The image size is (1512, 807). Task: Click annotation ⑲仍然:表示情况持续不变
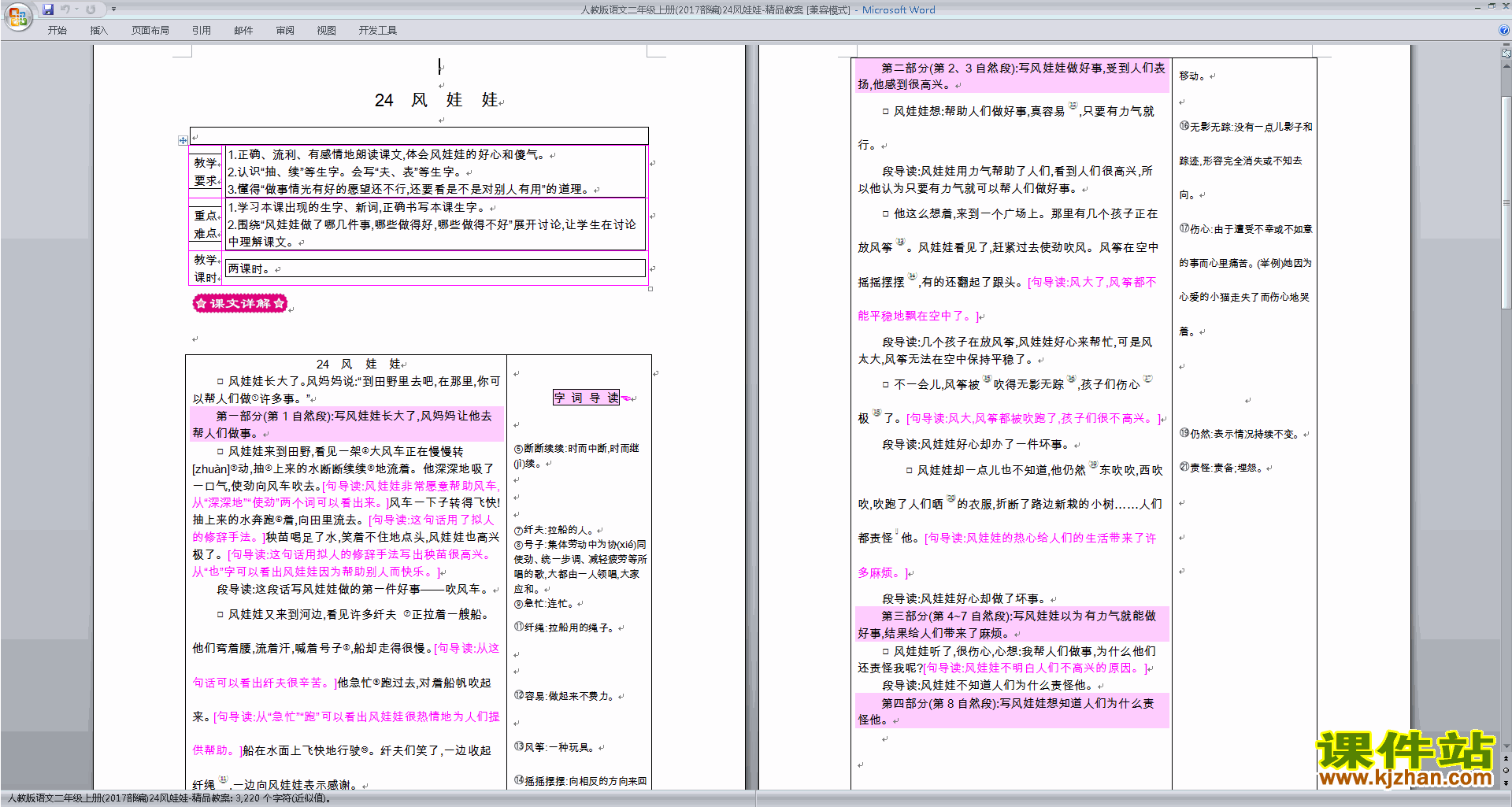tap(1240, 434)
